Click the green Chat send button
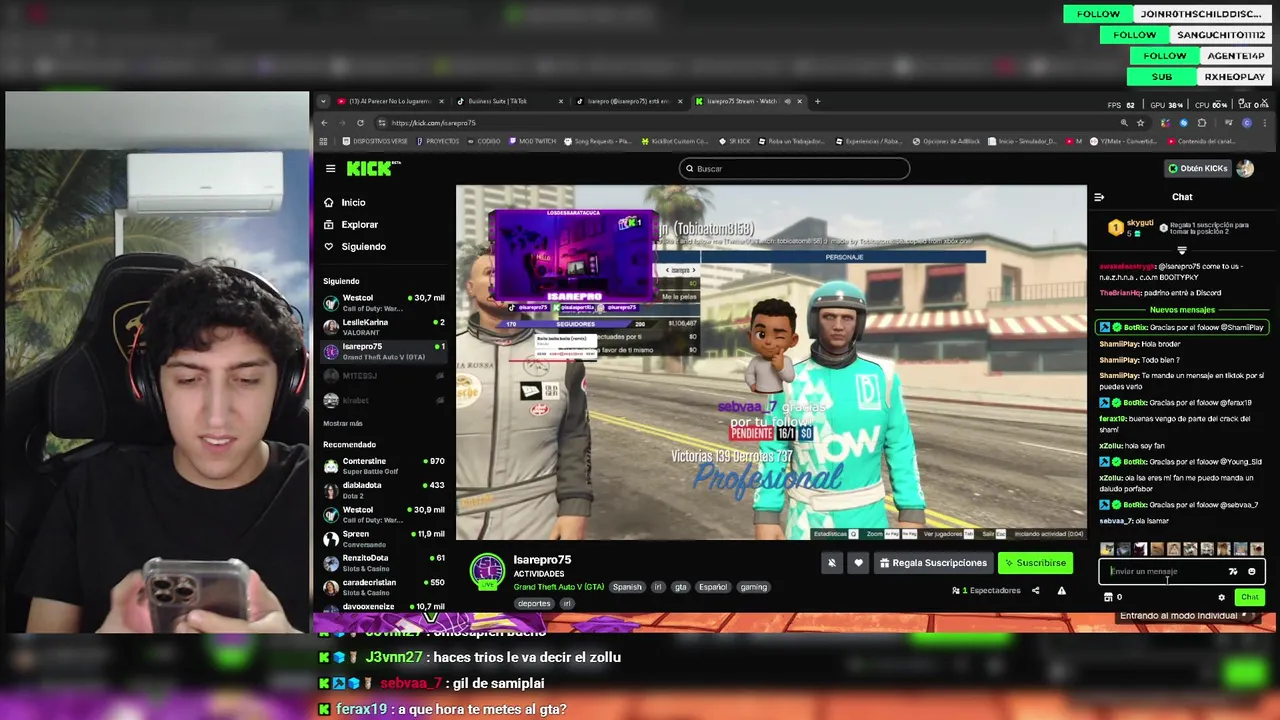Image resolution: width=1280 pixels, height=720 pixels. [x=1249, y=597]
